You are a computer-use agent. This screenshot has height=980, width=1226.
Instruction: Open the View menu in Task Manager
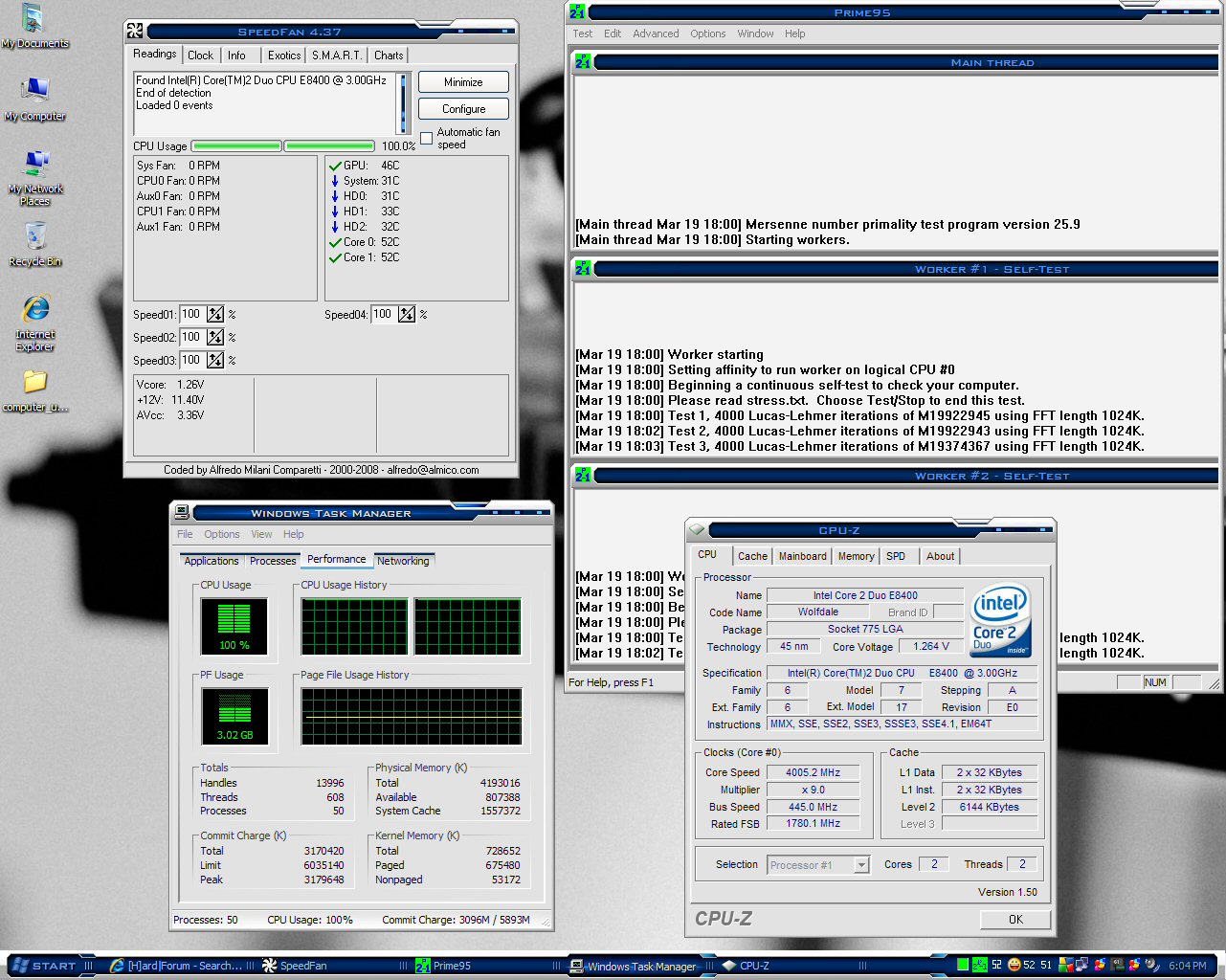point(261,534)
